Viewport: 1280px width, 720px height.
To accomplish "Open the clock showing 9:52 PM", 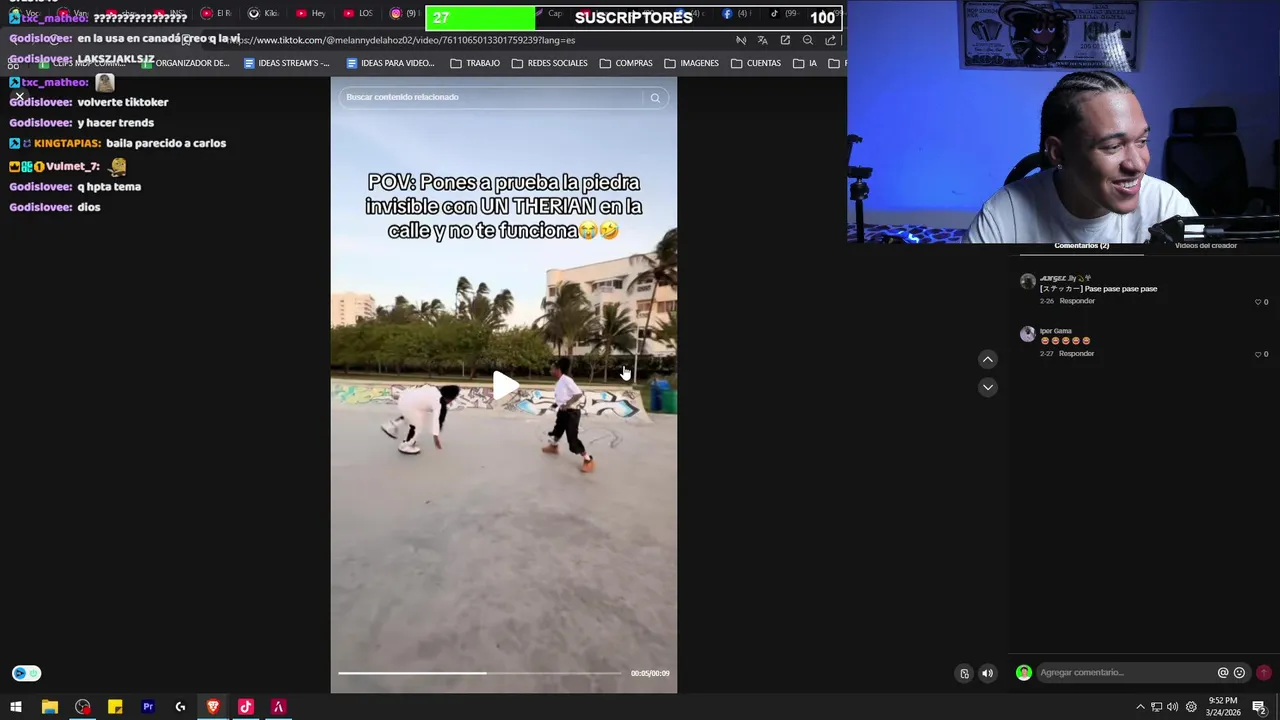I will click(x=1223, y=707).
